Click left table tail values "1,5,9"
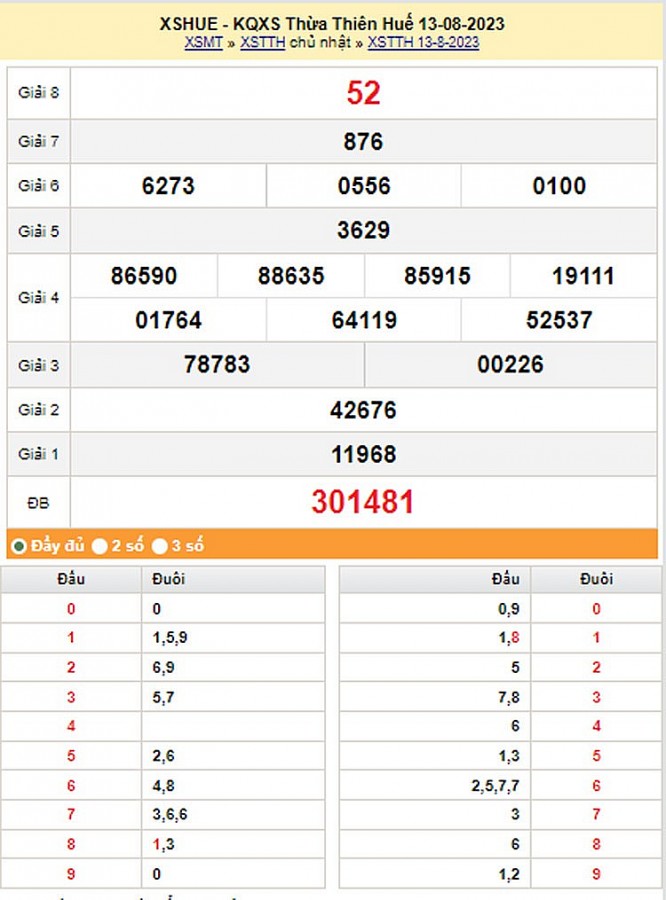The width and height of the screenshot is (666, 900). [170, 638]
